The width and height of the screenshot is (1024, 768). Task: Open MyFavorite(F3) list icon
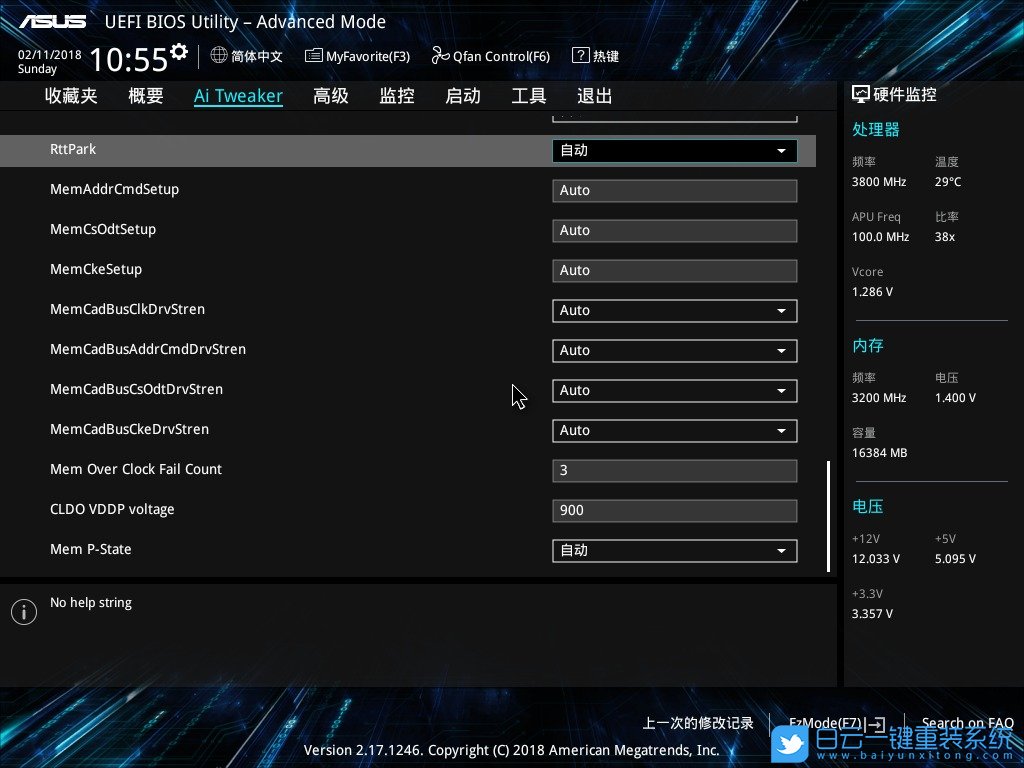click(x=314, y=56)
